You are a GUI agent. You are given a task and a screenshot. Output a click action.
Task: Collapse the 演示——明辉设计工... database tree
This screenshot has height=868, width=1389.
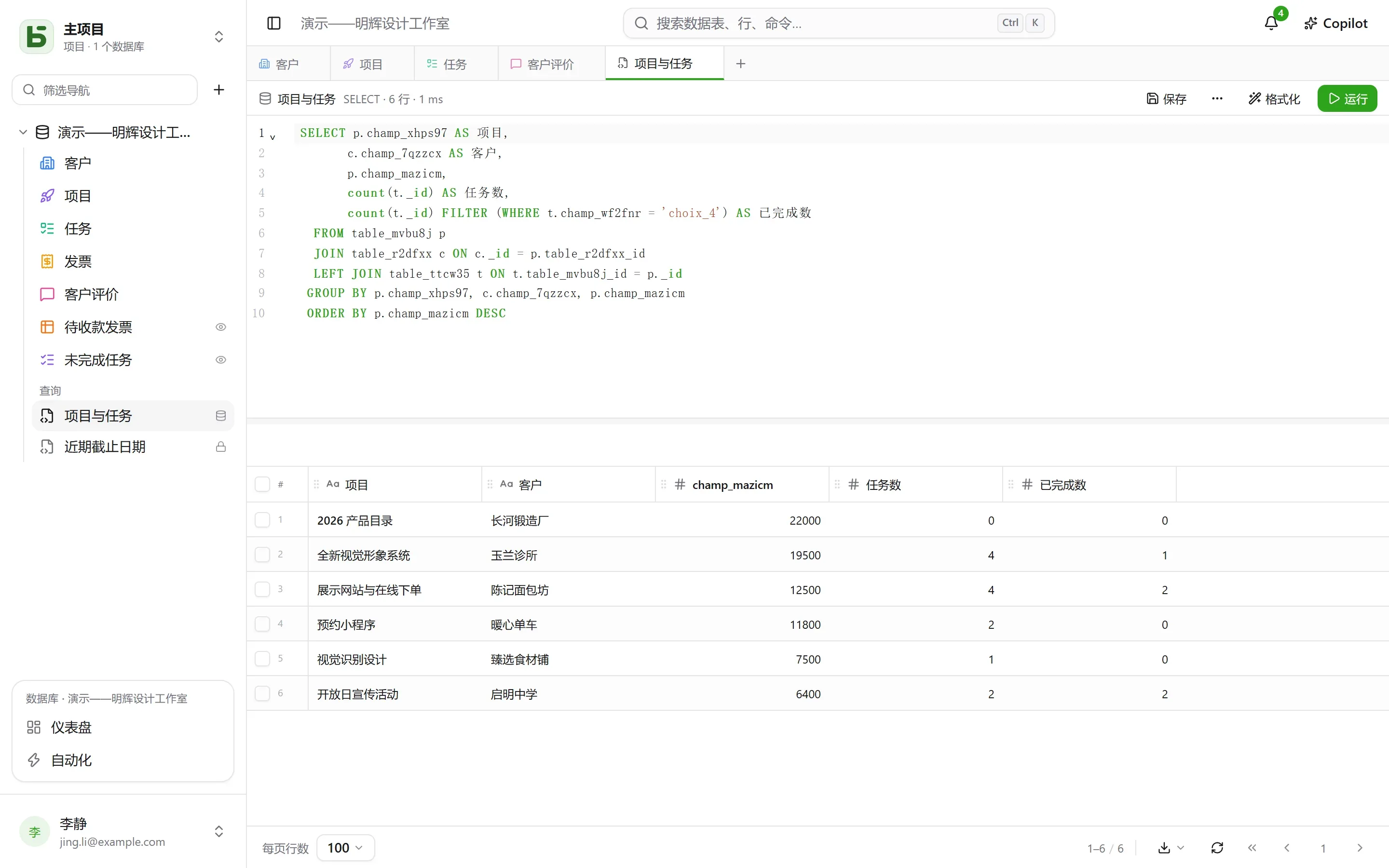tap(23, 132)
